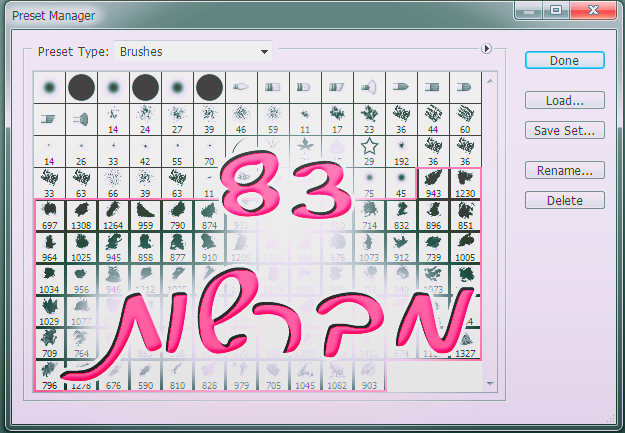Click the brush list scroll down arrow
Screen dimensions: 625x433
click(490, 384)
